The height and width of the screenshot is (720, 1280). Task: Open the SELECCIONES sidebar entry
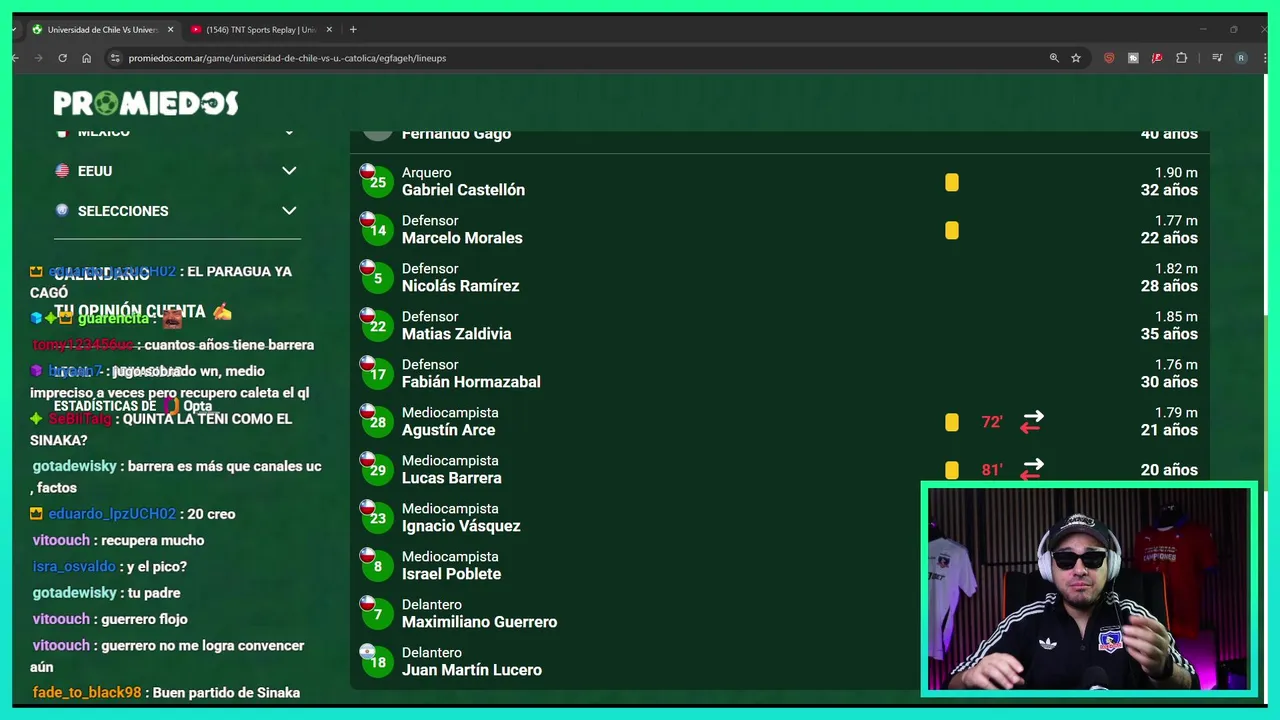[x=123, y=211]
